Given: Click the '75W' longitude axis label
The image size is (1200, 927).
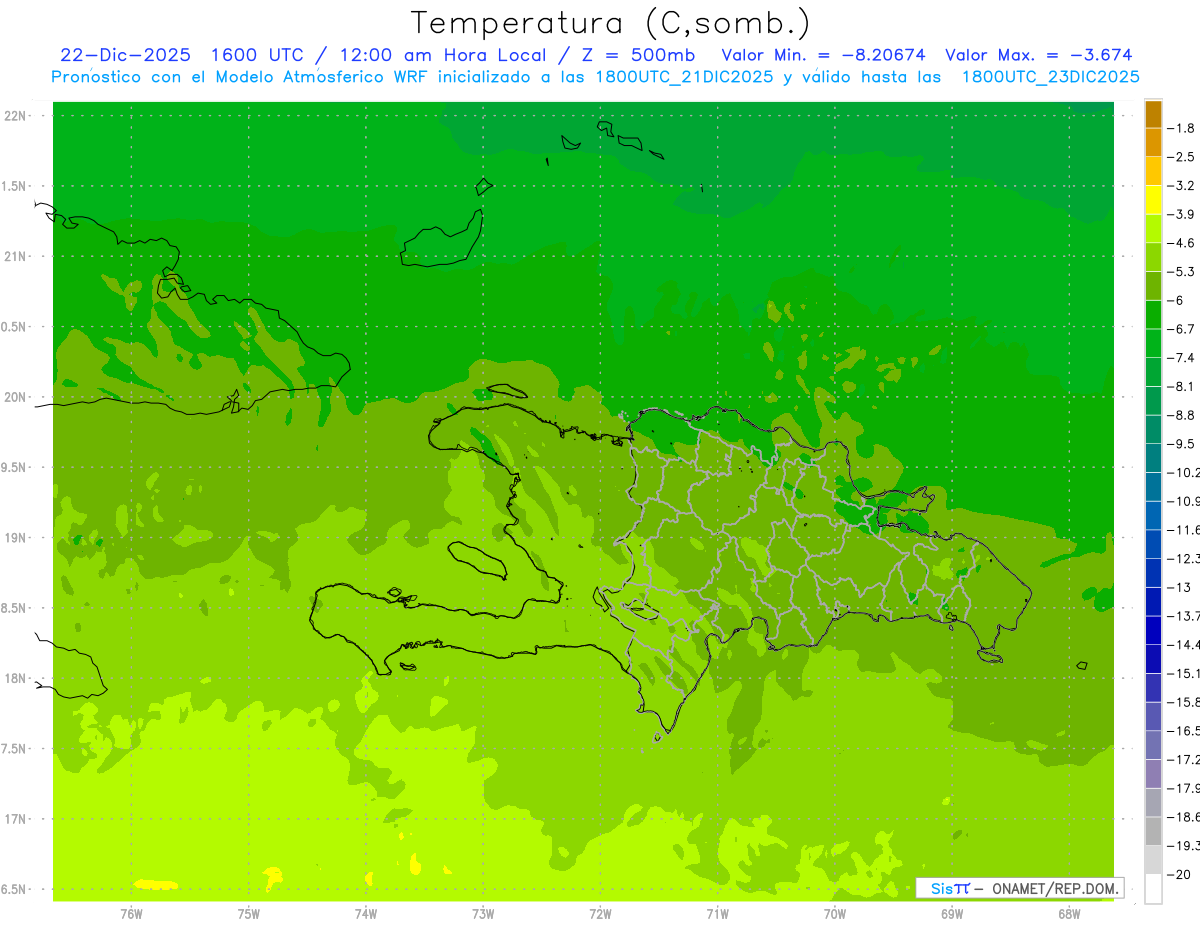Looking at the screenshot, I should (249, 914).
